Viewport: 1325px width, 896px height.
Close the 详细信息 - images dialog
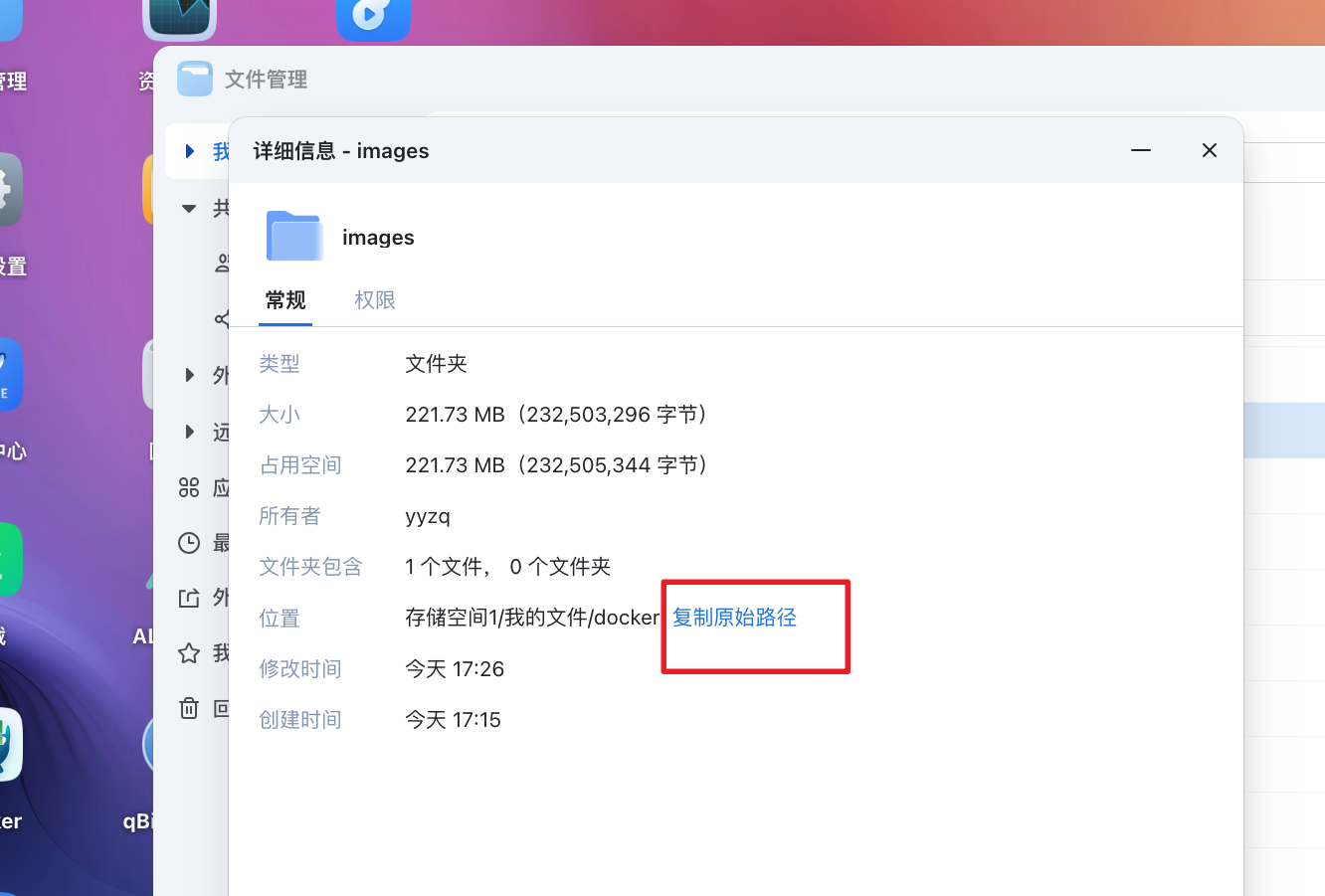pyautogui.click(x=1210, y=150)
